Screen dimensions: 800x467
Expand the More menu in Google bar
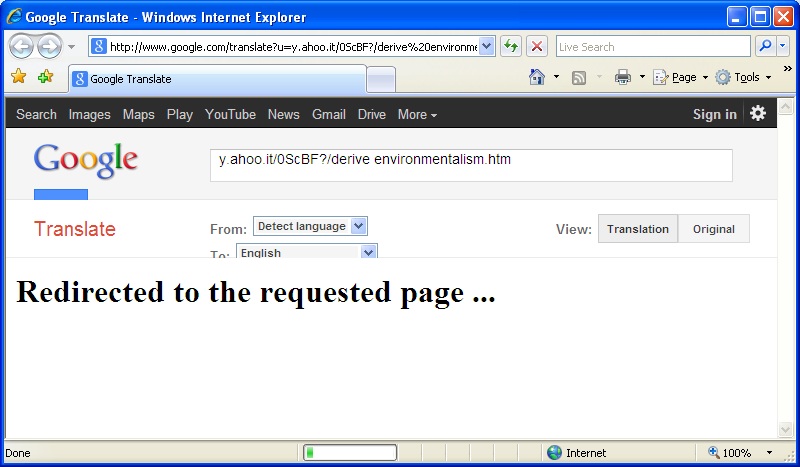click(417, 114)
